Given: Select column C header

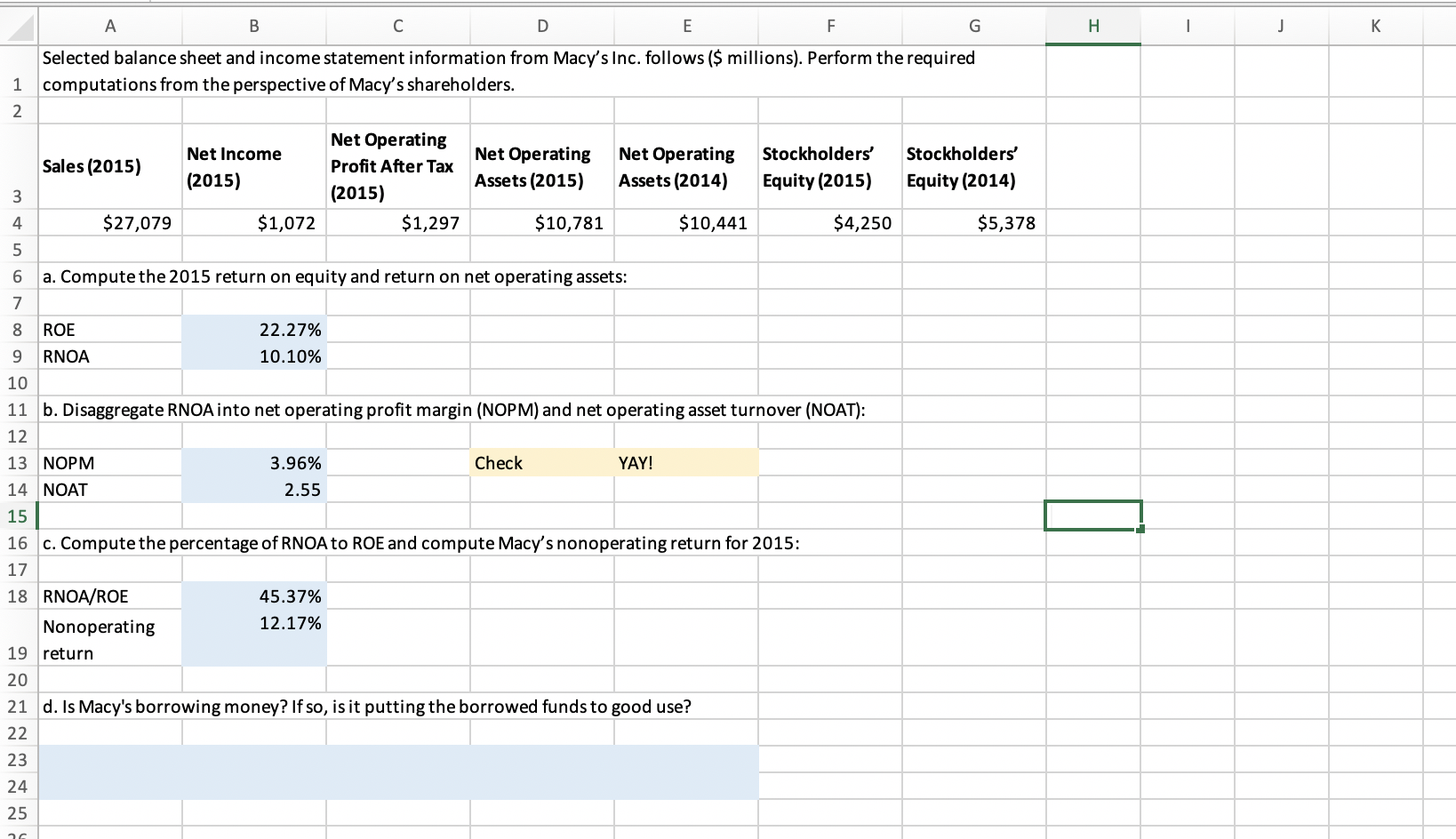Looking at the screenshot, I should point(398,27).
